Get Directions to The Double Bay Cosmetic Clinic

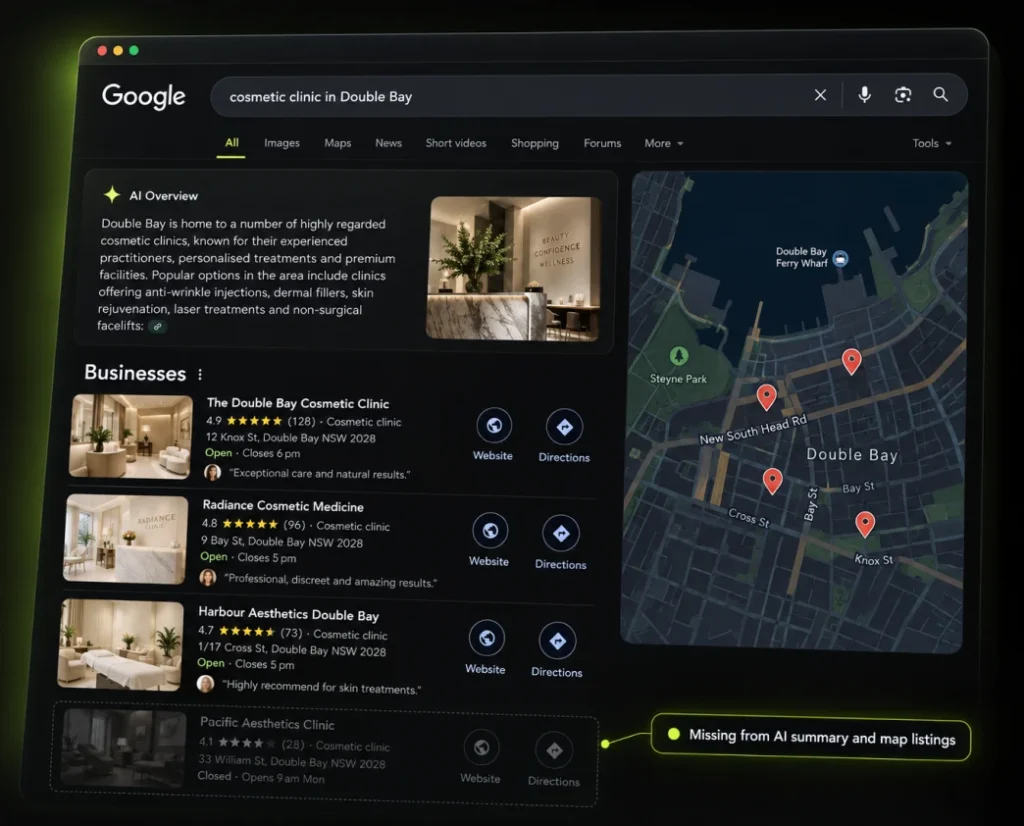[564, 427]
